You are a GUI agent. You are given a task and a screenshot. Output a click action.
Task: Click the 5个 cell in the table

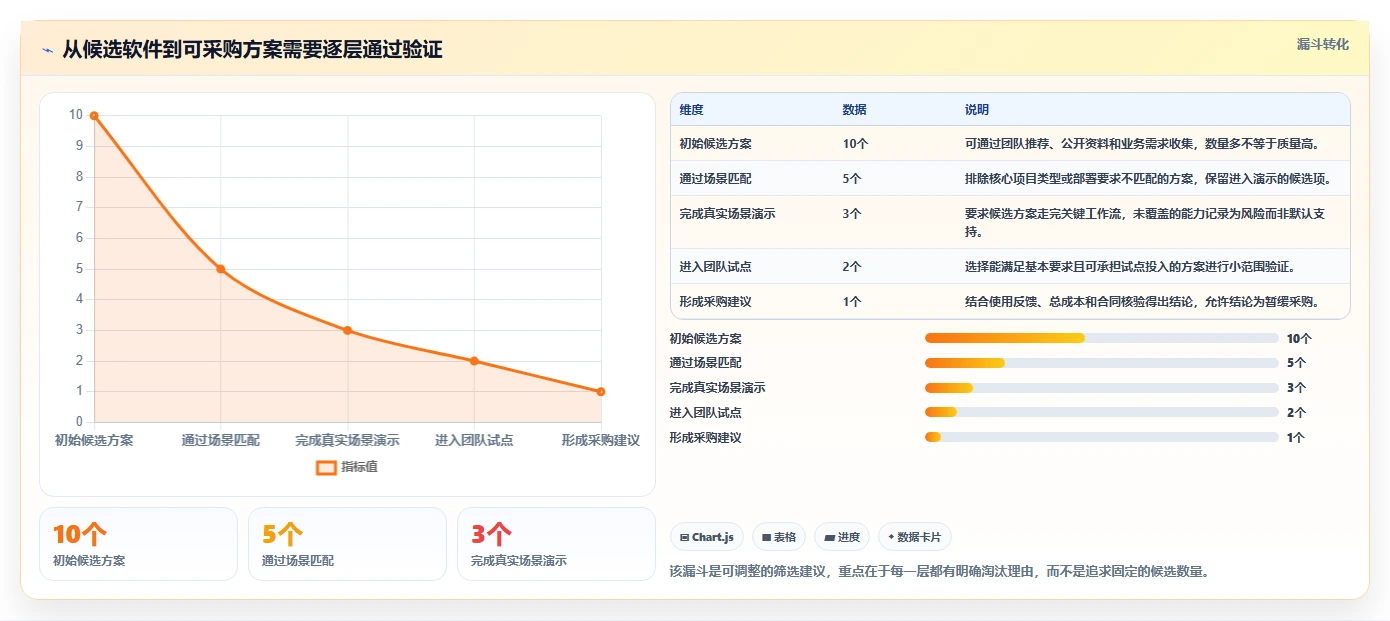coord(852,179)
